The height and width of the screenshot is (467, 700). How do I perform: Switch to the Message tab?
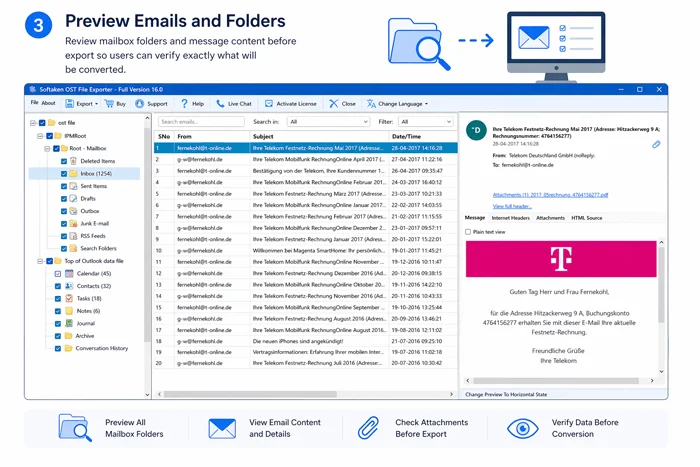475,218
